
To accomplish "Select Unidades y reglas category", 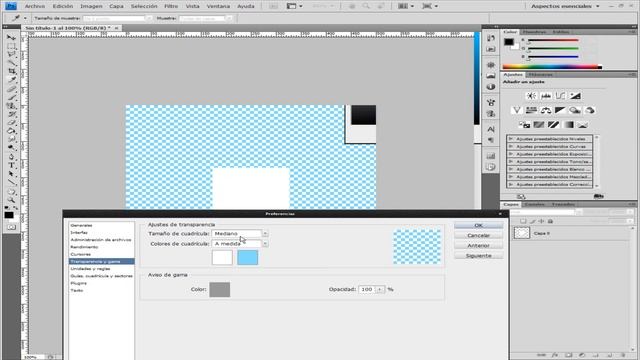I will pyautogui.click(x=90, y=269).
